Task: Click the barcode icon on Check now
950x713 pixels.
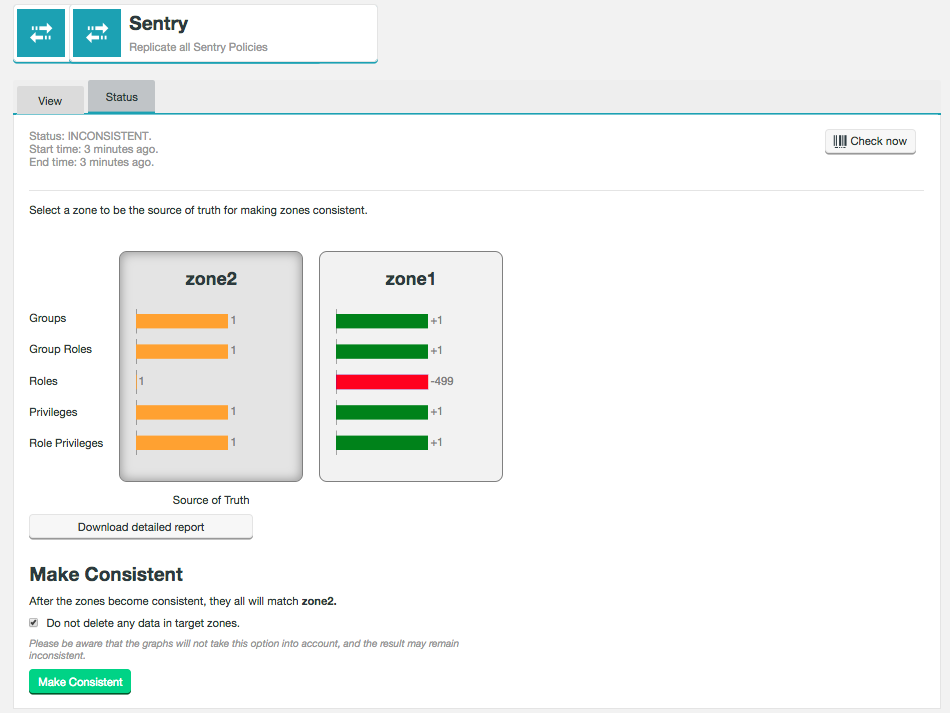Action: coord(840,141)
